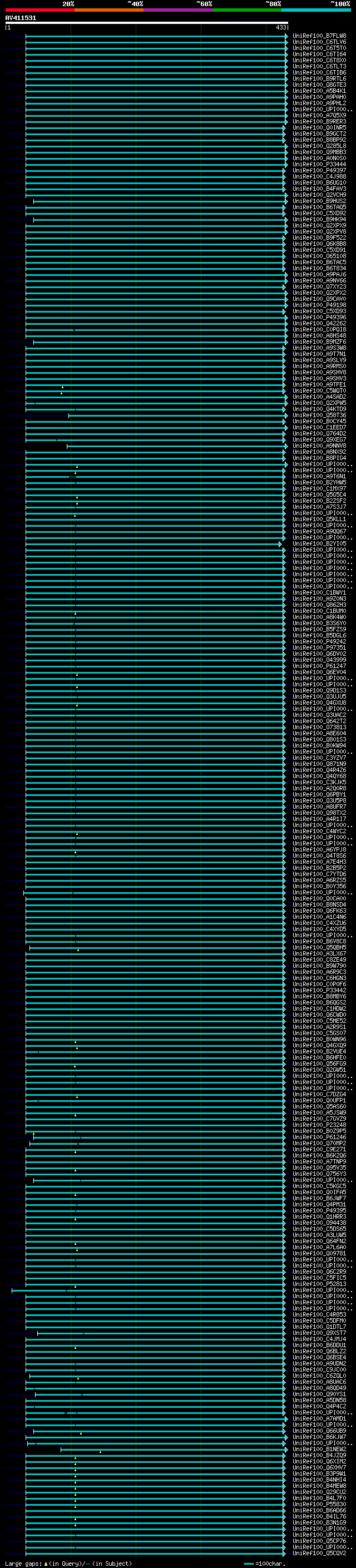Select the query name AV411531
Screen dimensions: 356x1568
[21, 18]
